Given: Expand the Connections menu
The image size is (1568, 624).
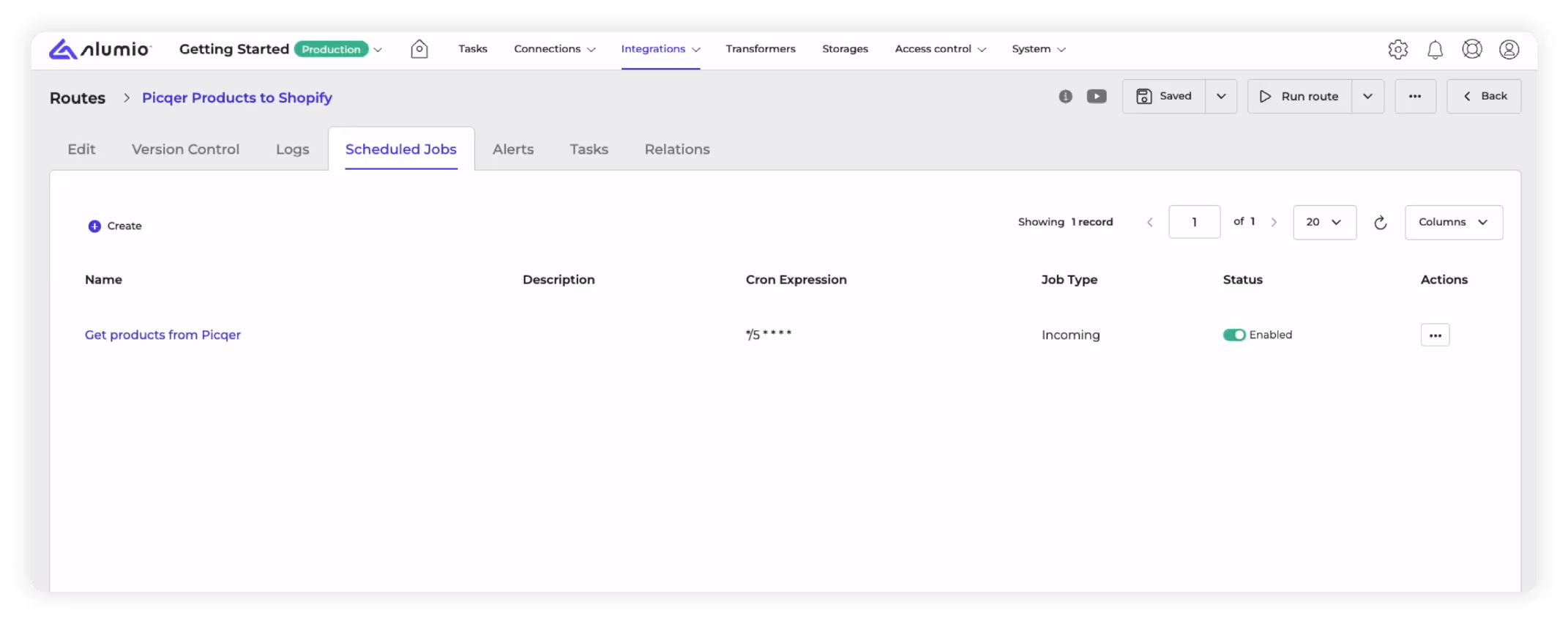Looking at the screenshot, I should (x=554, y=49).
